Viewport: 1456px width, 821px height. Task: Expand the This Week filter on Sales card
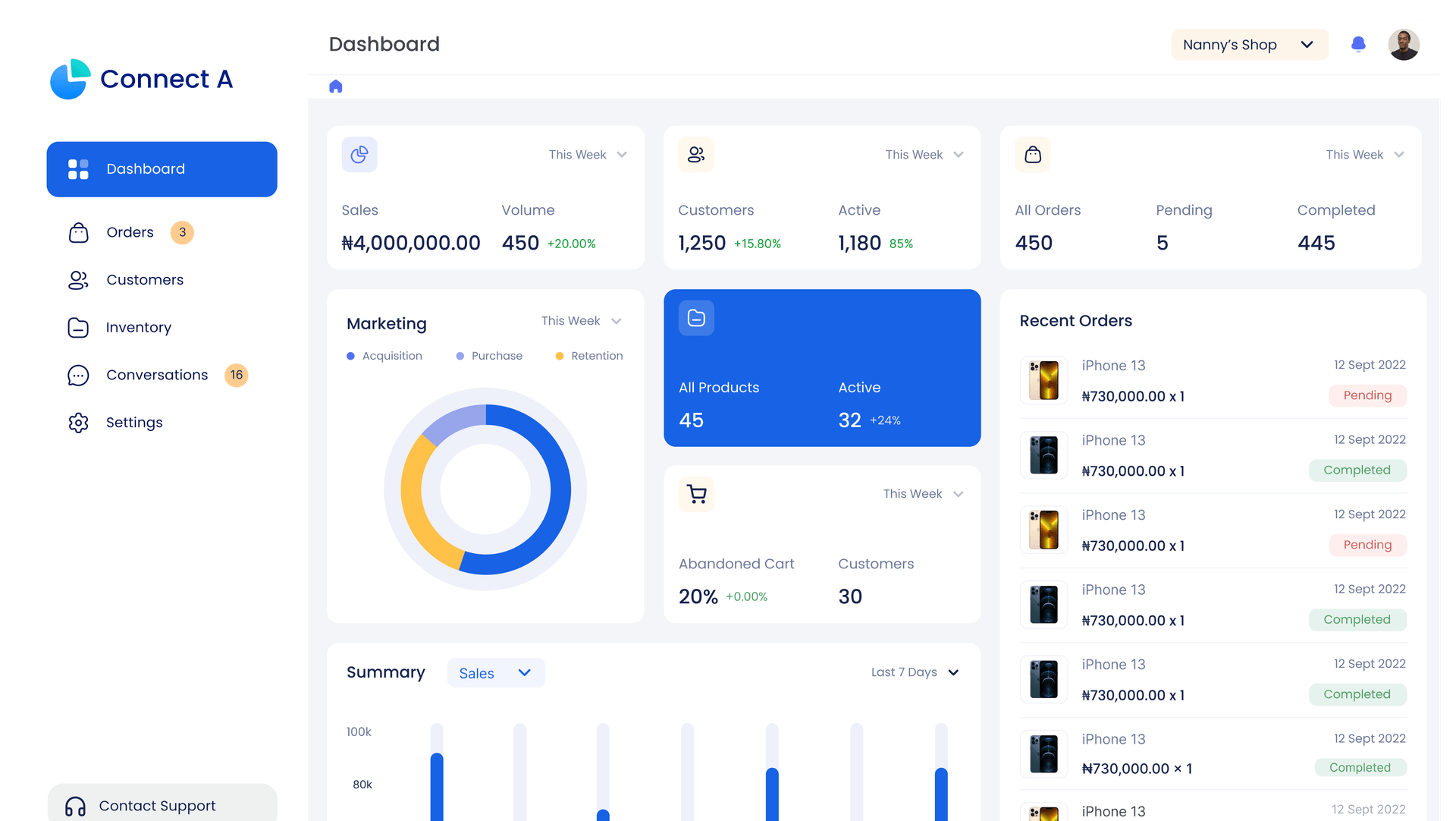[588, 154]
